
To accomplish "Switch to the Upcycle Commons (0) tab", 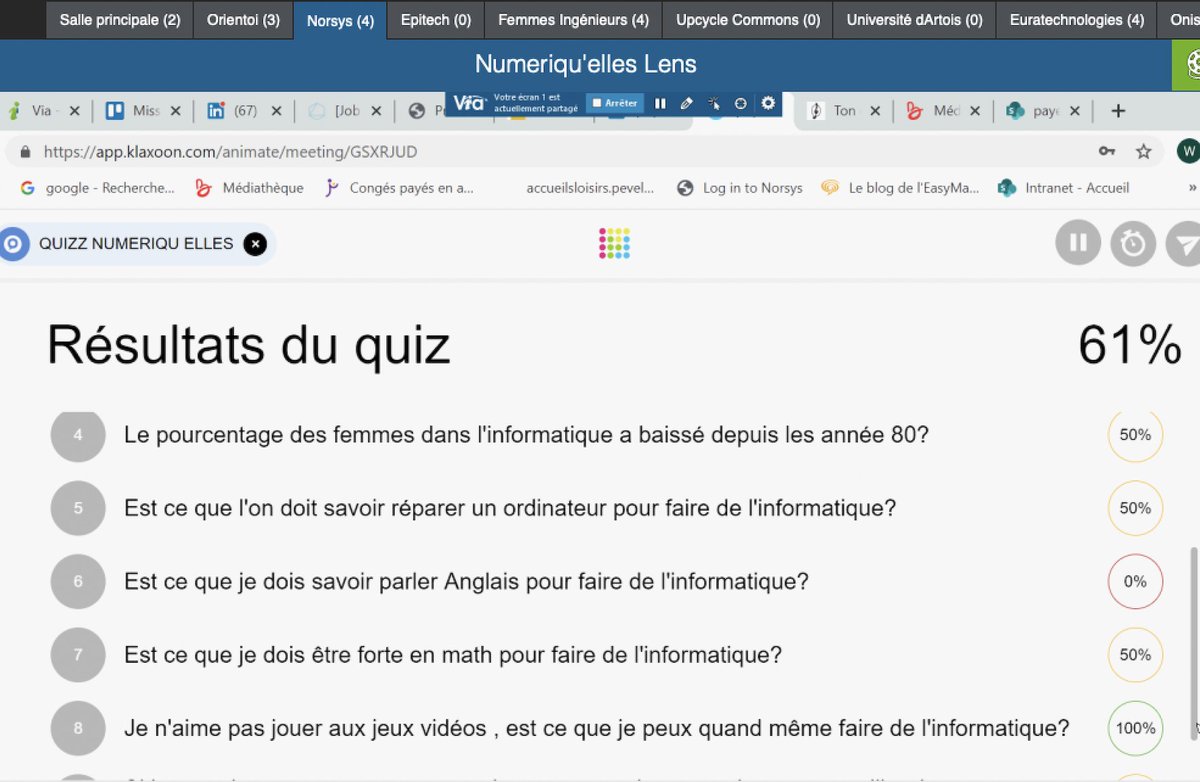I will [748, 19].
